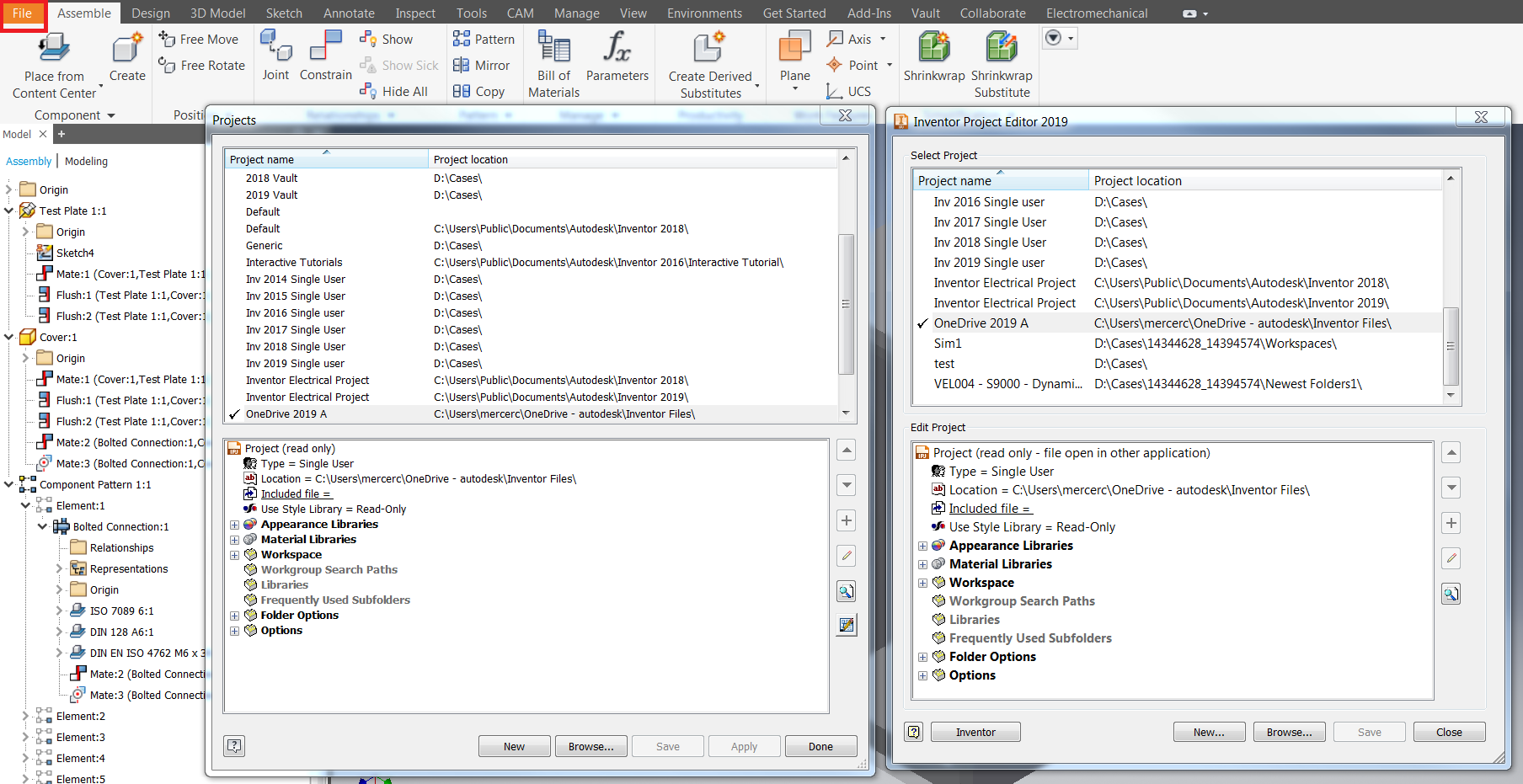Select the Copy tool

(x=480, y=91)
